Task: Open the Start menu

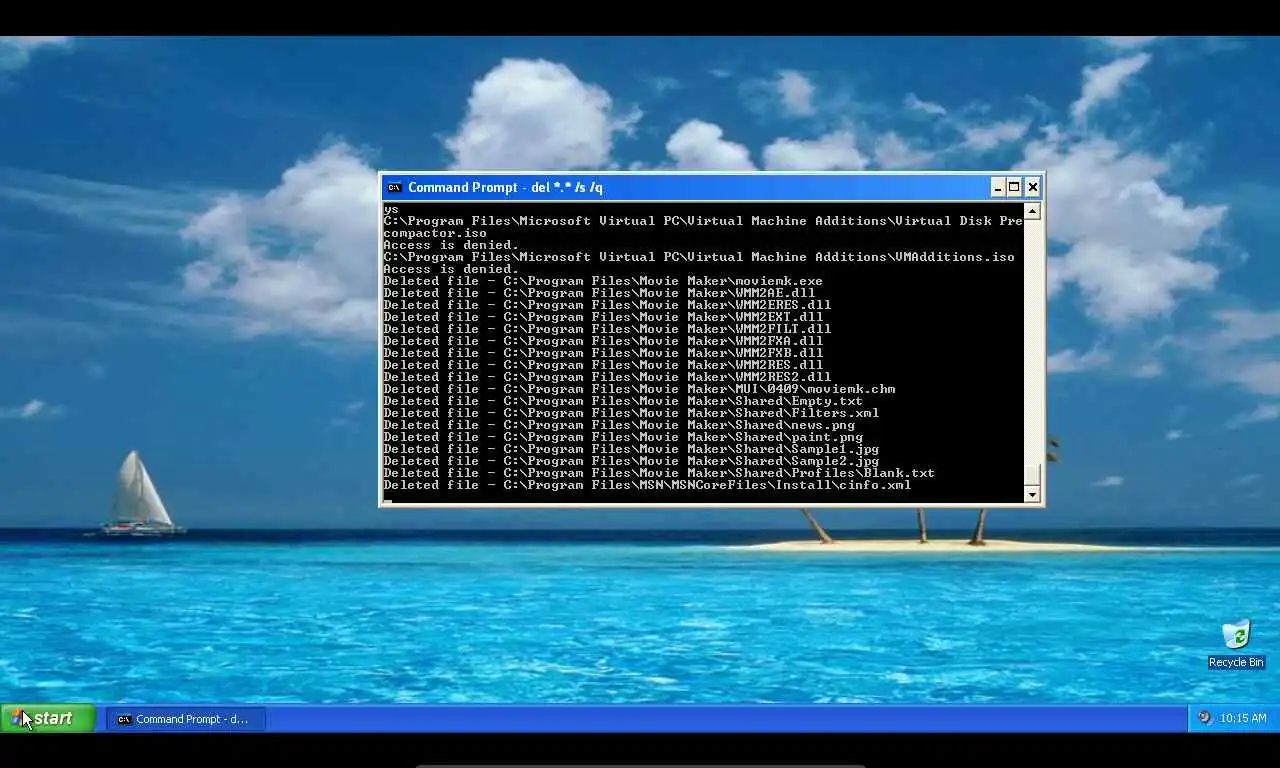Action: [47, 718]
